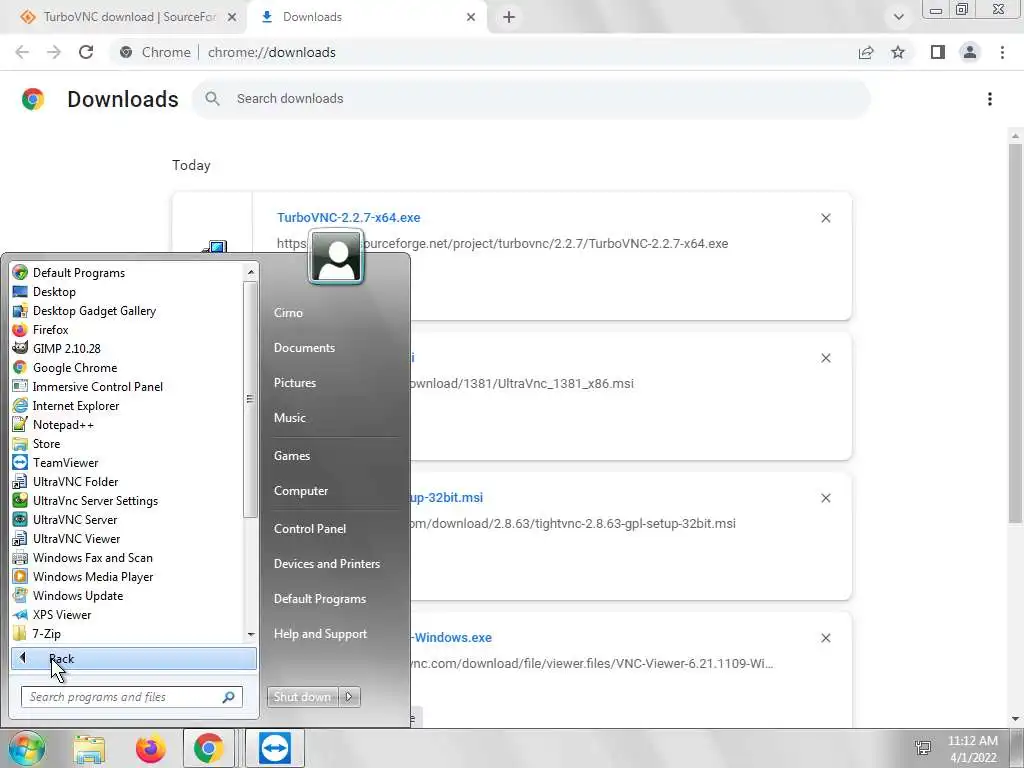Launch Windows Media Player
1024x768 pixels.
click(93, 576)
